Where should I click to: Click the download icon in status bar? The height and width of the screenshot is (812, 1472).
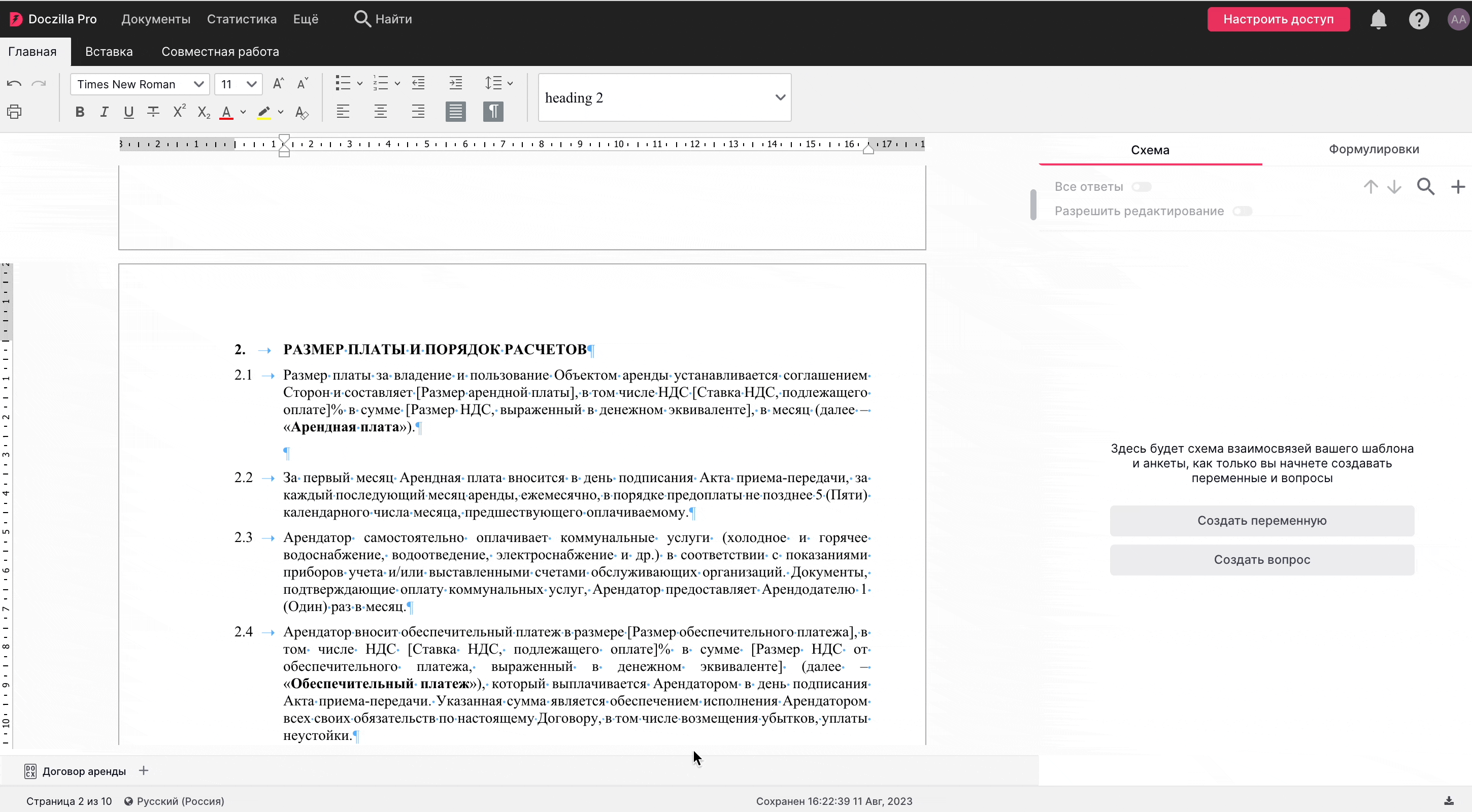click(x=1449, y=800)
